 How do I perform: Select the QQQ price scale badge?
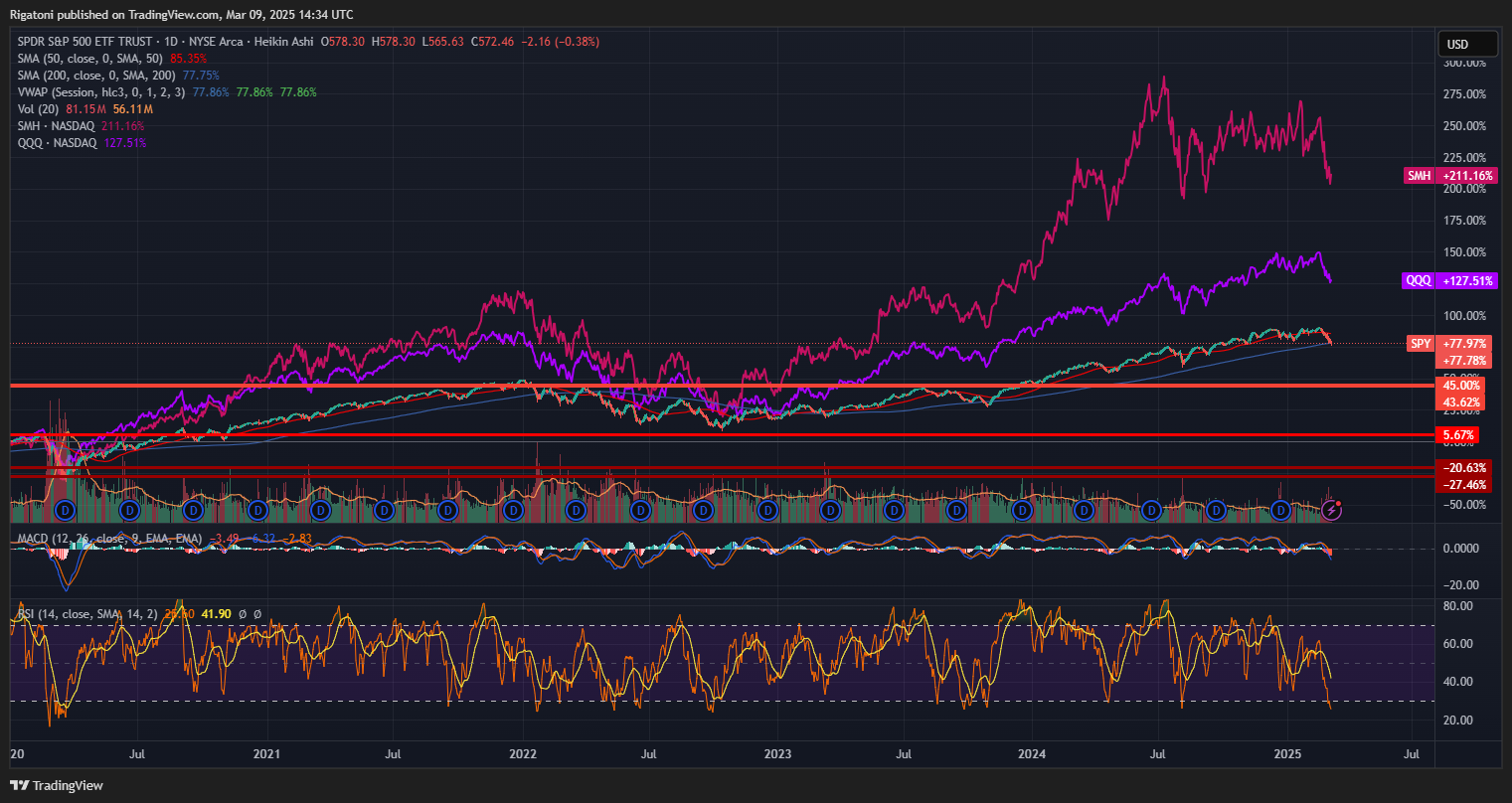coord(1419,280)
